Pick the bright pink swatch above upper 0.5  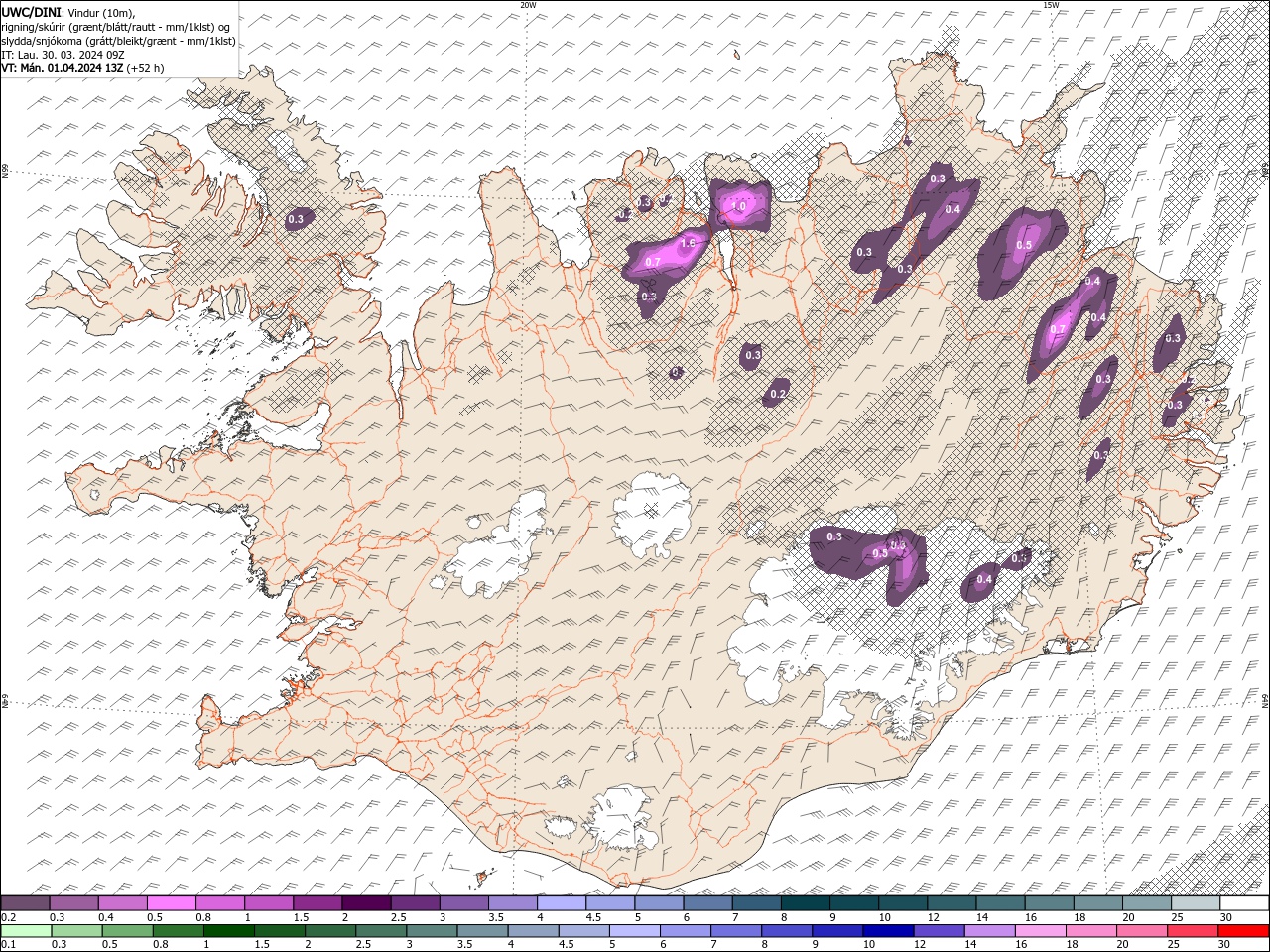[171, 903]
